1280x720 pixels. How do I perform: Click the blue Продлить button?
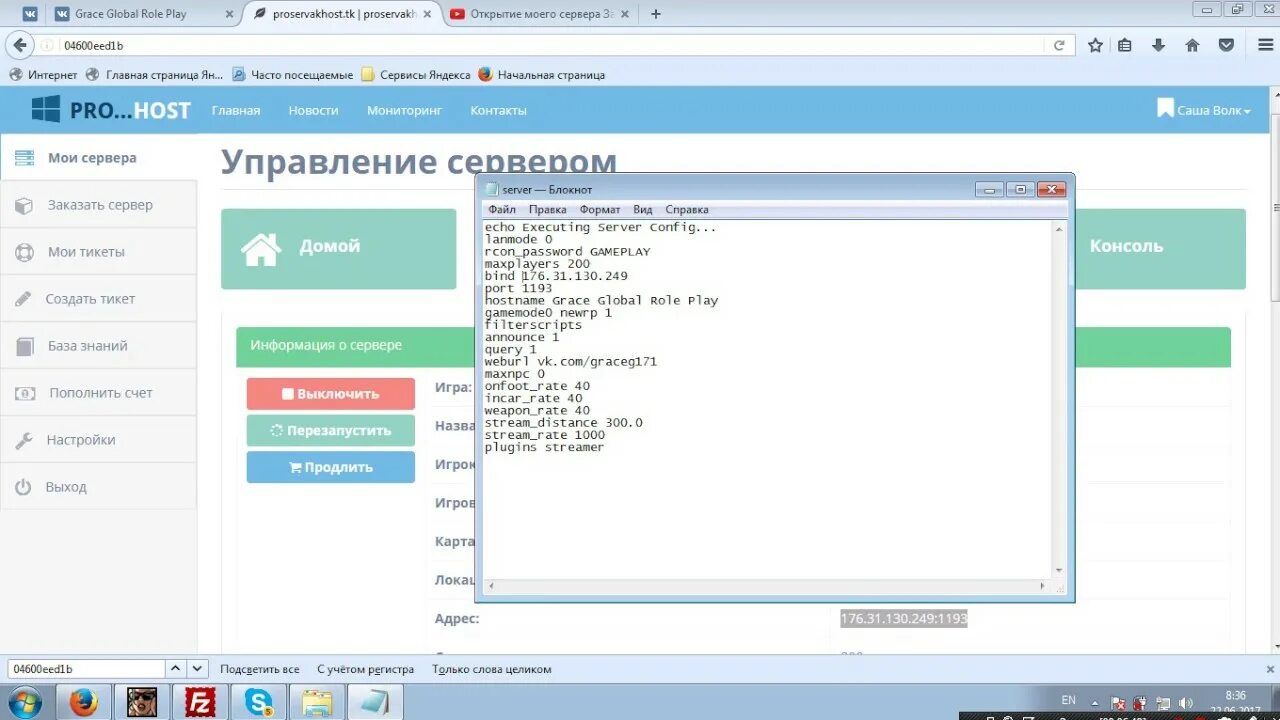point(331,467)
